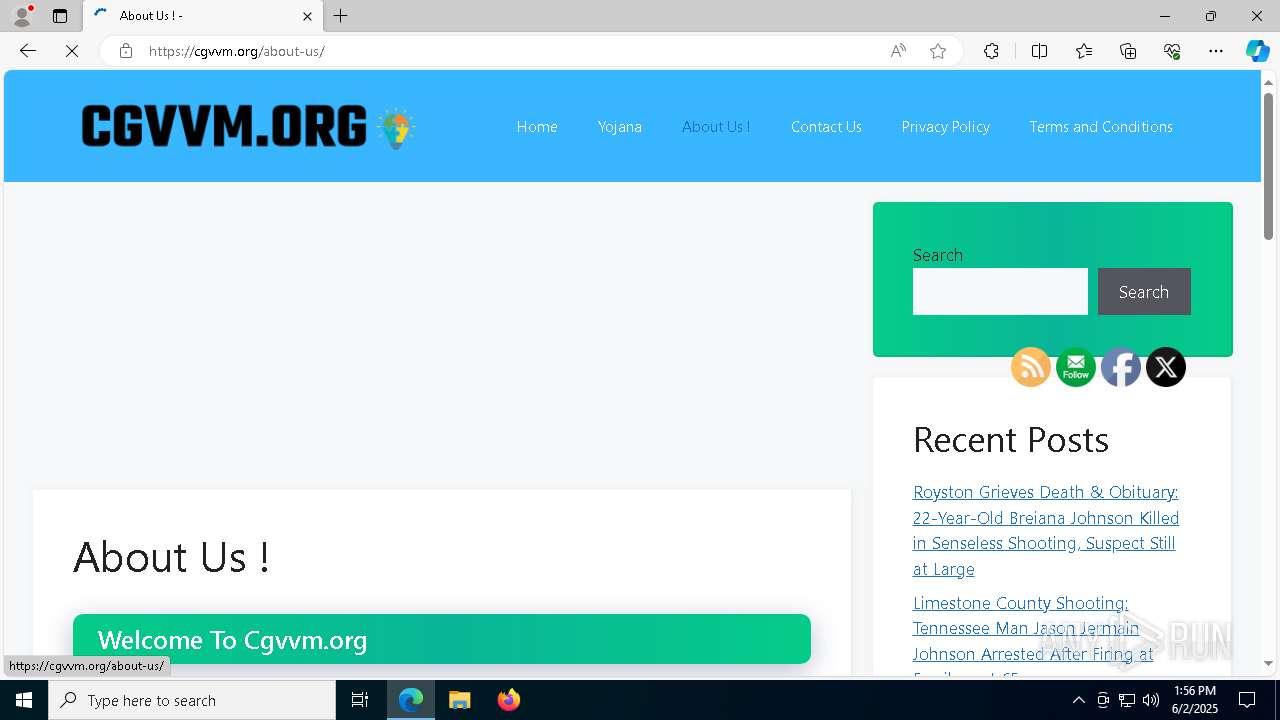Viewport: 1280px width, 720px height.
Task: Open taskbar clock and date
Action: [x=1196, y=700]
